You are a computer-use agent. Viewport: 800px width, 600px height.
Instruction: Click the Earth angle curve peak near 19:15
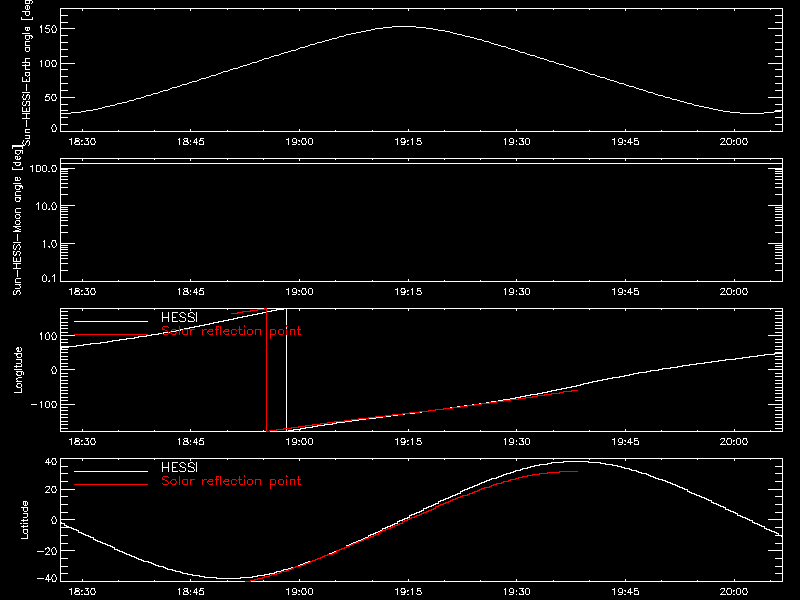(406, 27)
